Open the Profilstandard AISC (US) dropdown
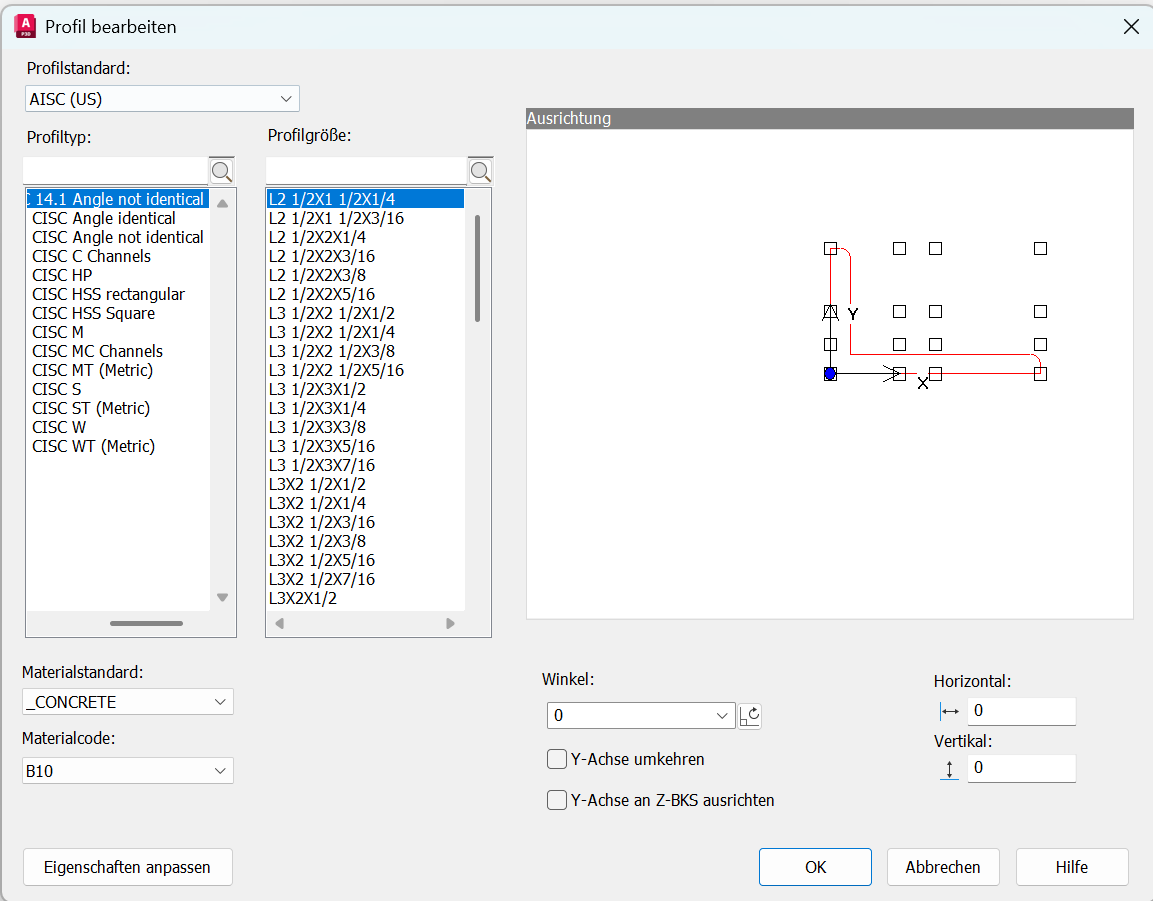This screenshot has width=1153, height=901. pos(162,99)
